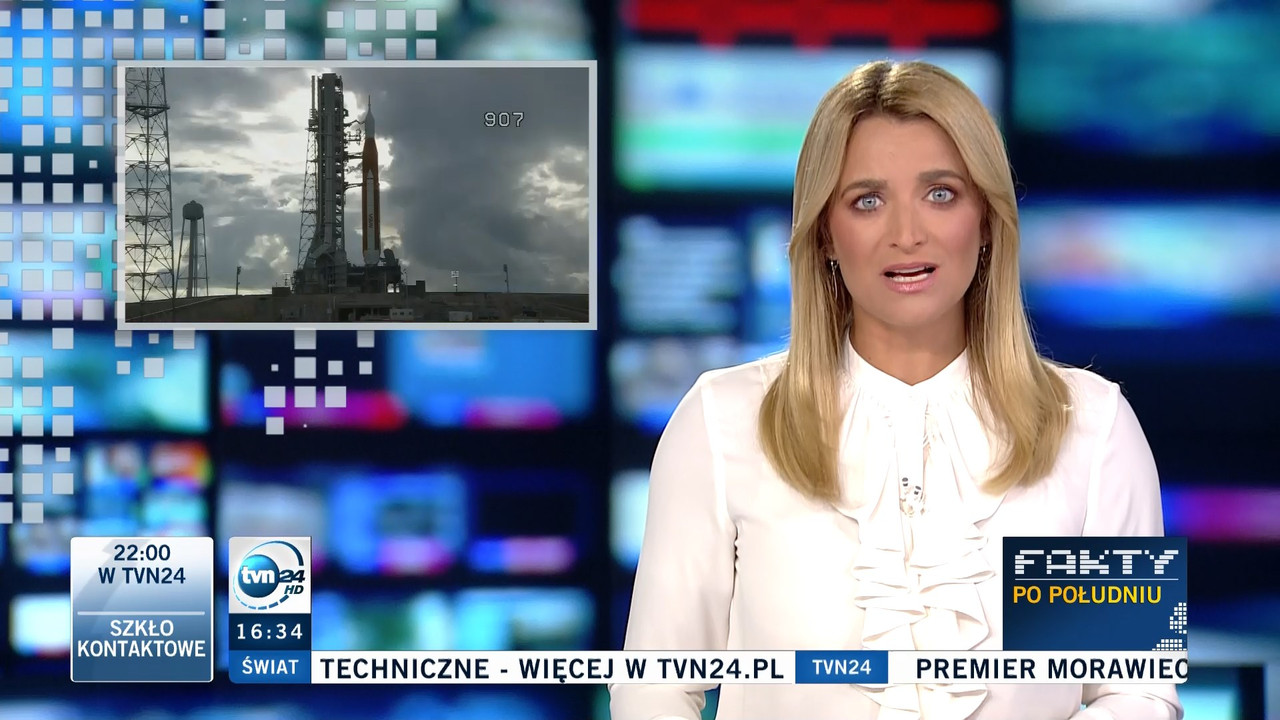The width and height of the screenshot is (1280, 720).
Task: Click the blue TVN24 ticker separator badge
Action: [x=841, y=668]
